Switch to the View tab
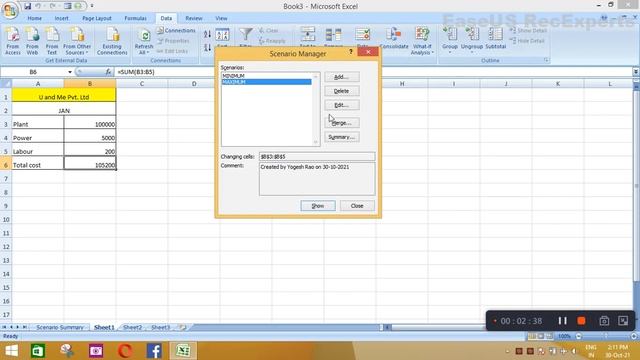The height and width of the screenshot is (360, 640). (221, 18)
